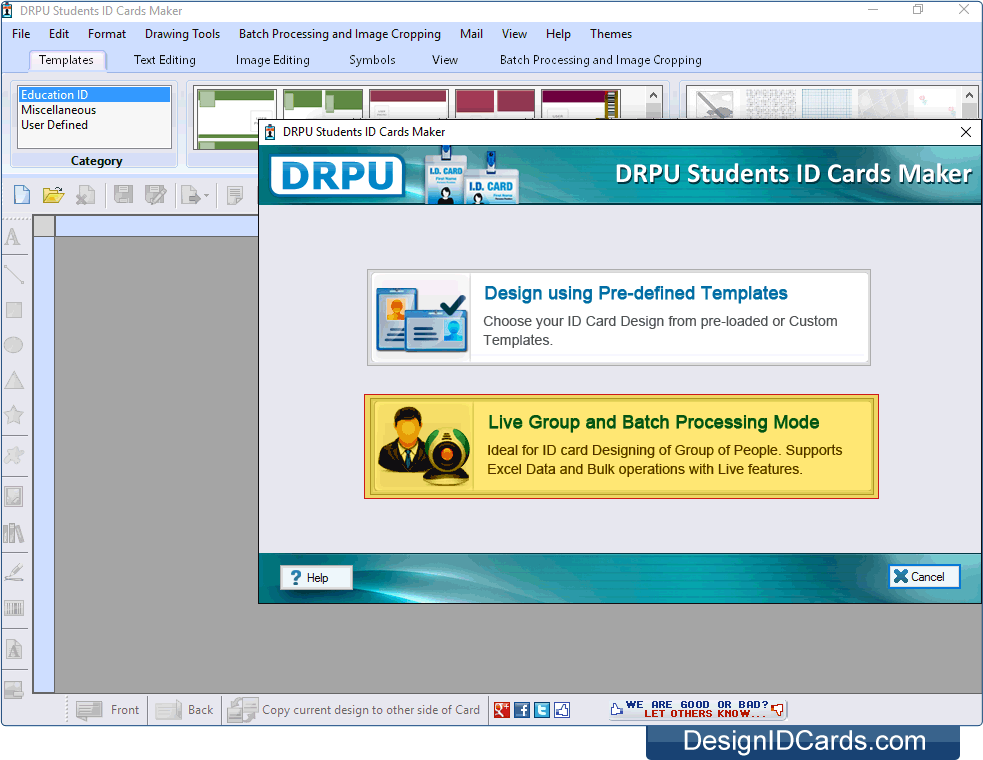Select Education ID category
Image resolution: width=983 pixels, height=760 pixels.
coord(94,95)
